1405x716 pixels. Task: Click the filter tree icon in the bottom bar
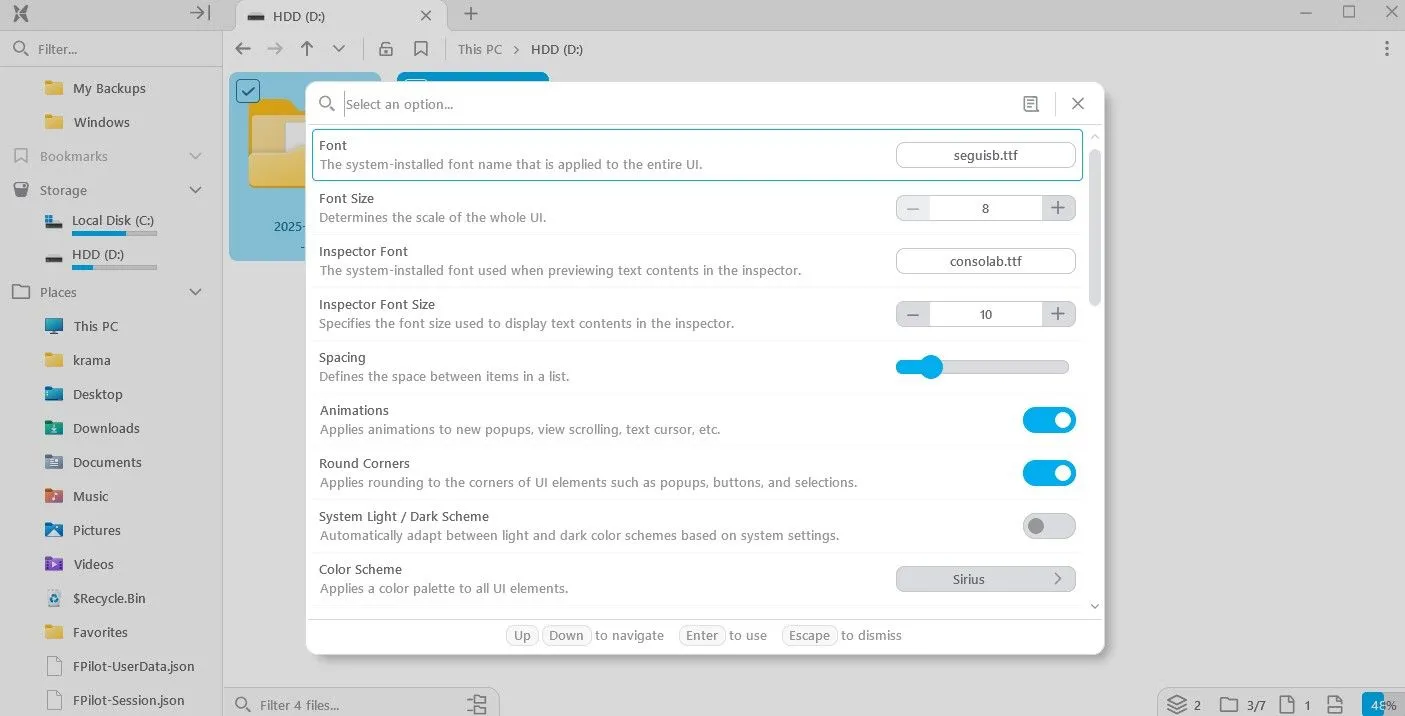(x=477, y=704)
